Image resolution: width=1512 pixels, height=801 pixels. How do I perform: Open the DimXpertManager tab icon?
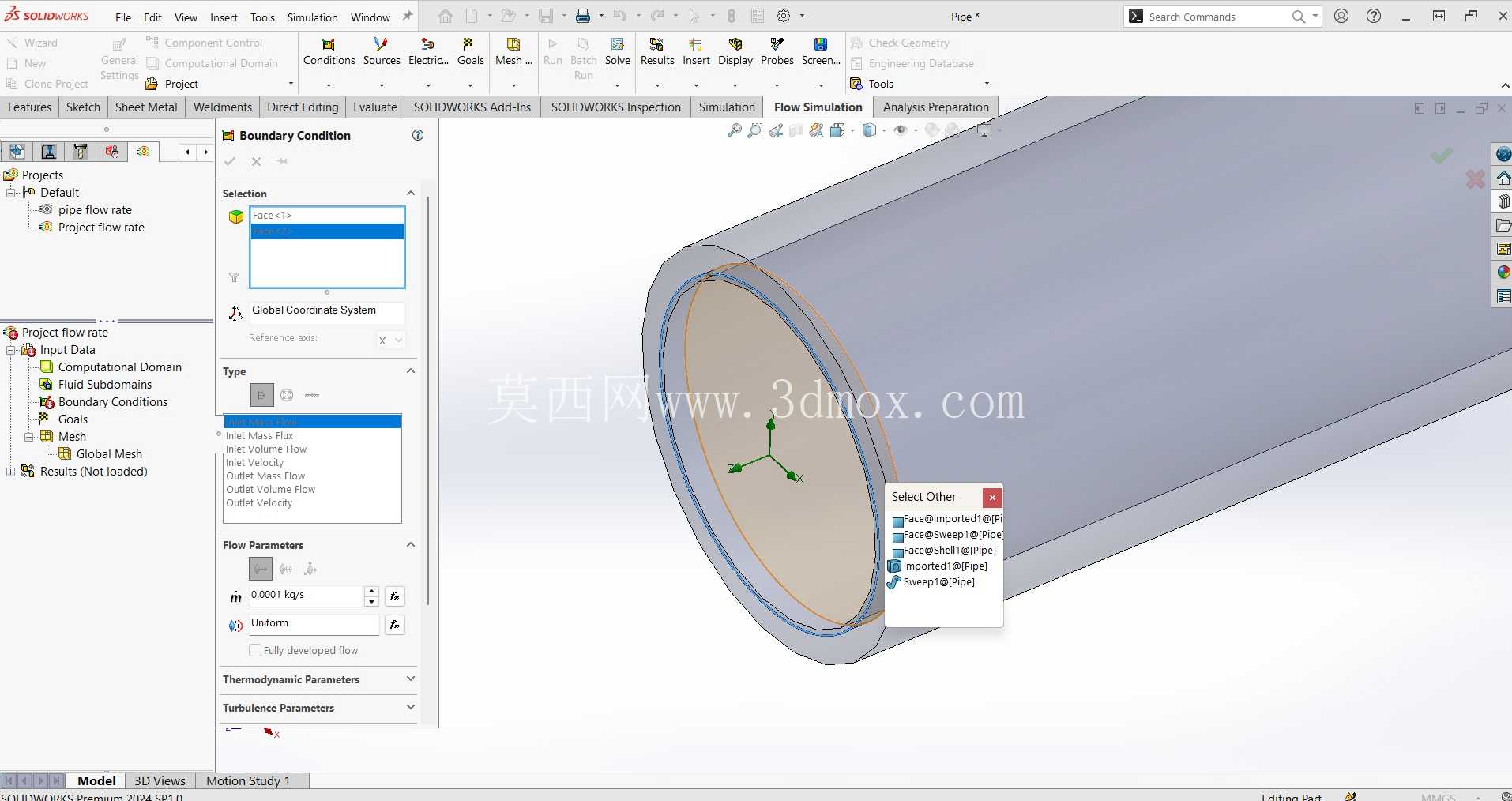(112, 151)
